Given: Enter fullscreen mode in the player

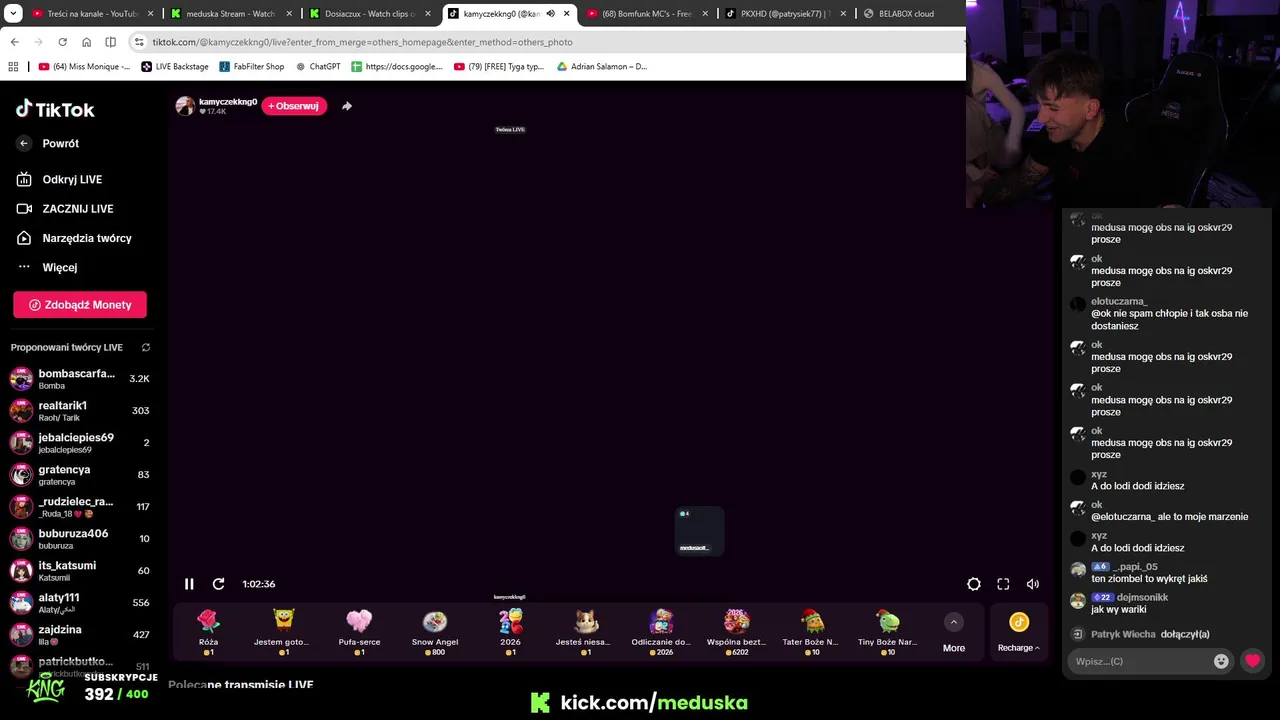Looking at the screenshot, I should point(1003,584).
